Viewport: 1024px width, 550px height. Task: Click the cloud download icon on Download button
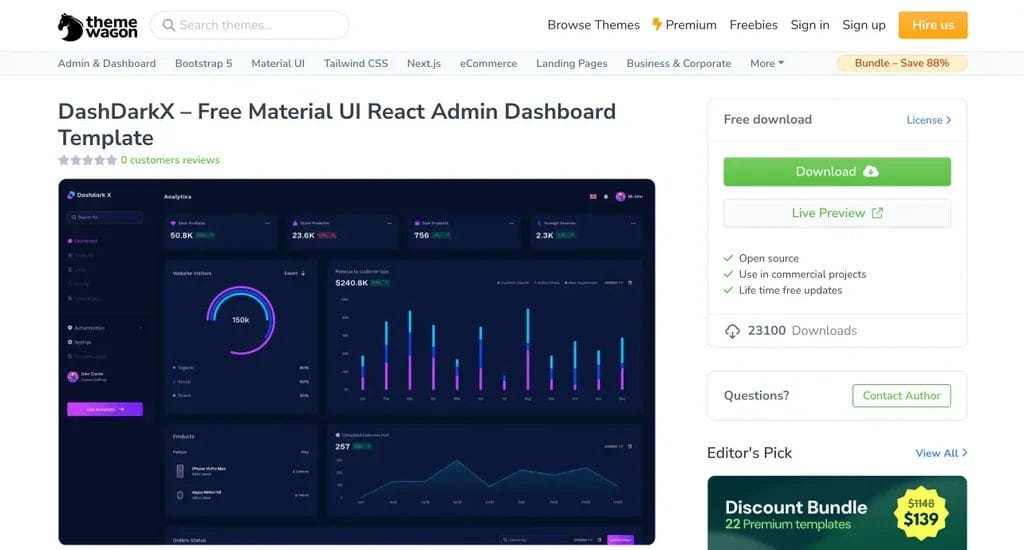click(x=871, y=171)
